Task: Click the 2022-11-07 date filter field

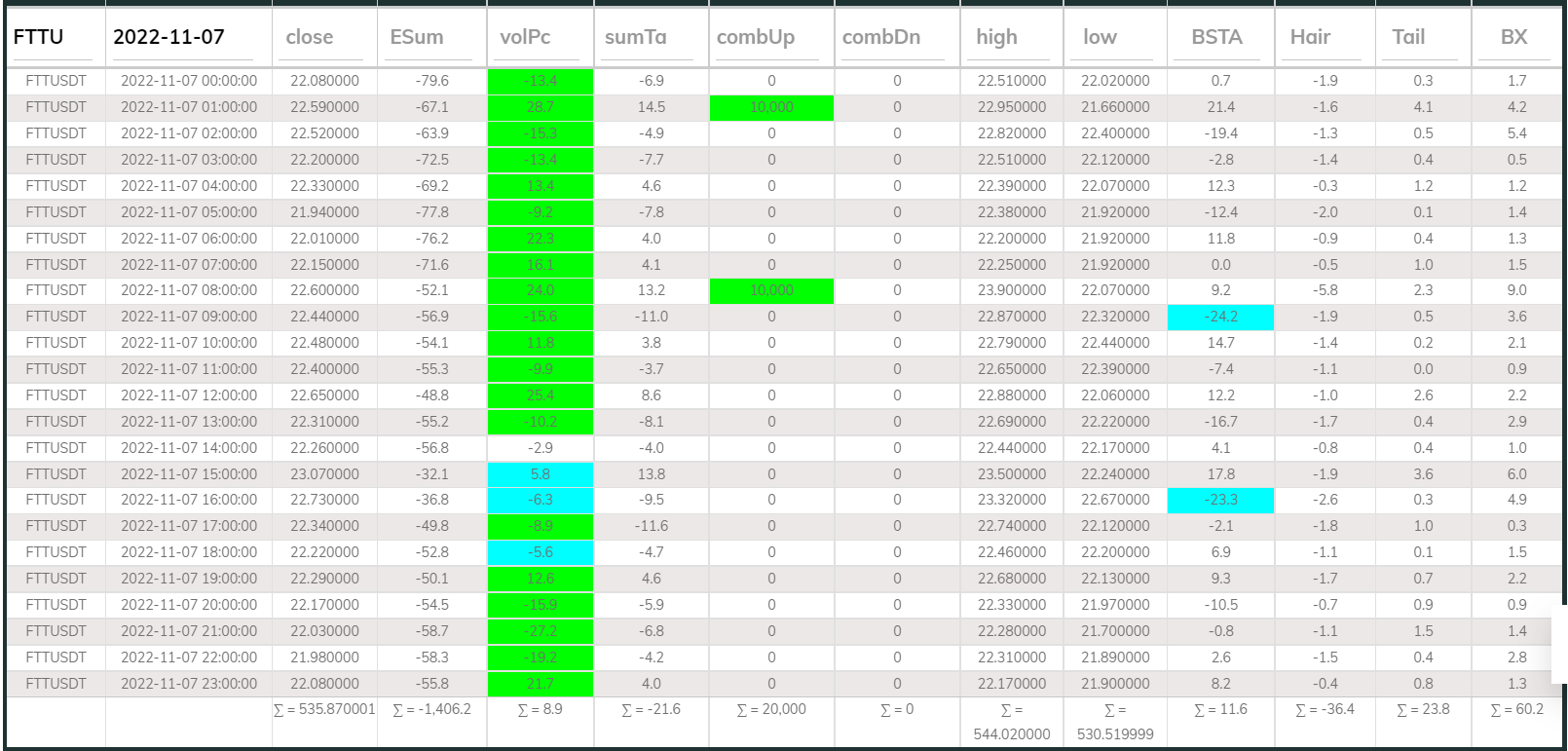Action: [x=182, y=37]
